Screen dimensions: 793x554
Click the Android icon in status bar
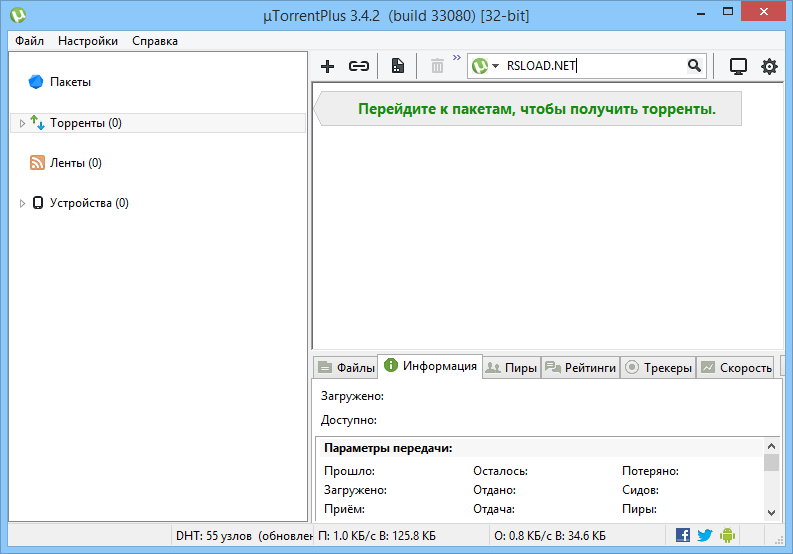tap(727, 535)
